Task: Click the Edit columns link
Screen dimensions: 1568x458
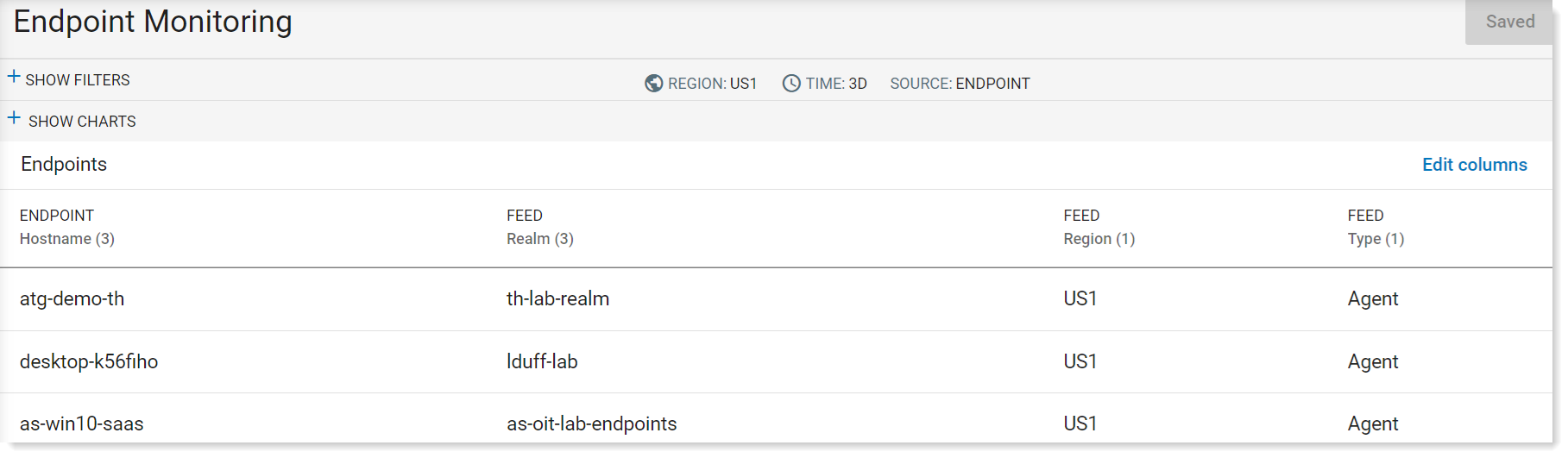Action: point(1475,165)
